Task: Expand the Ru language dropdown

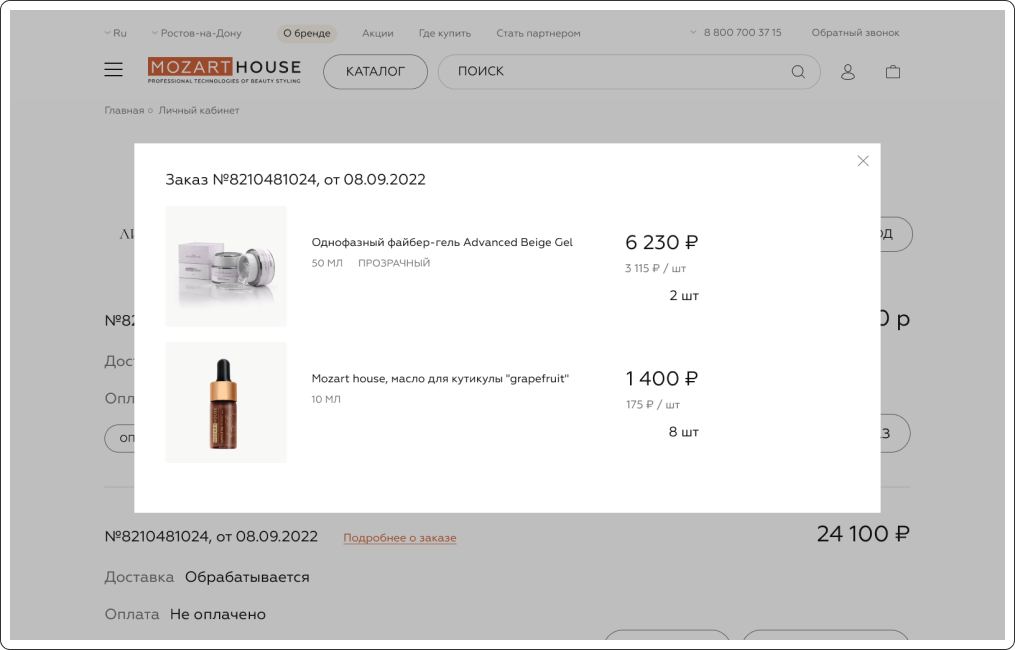Action: point(116,33)
